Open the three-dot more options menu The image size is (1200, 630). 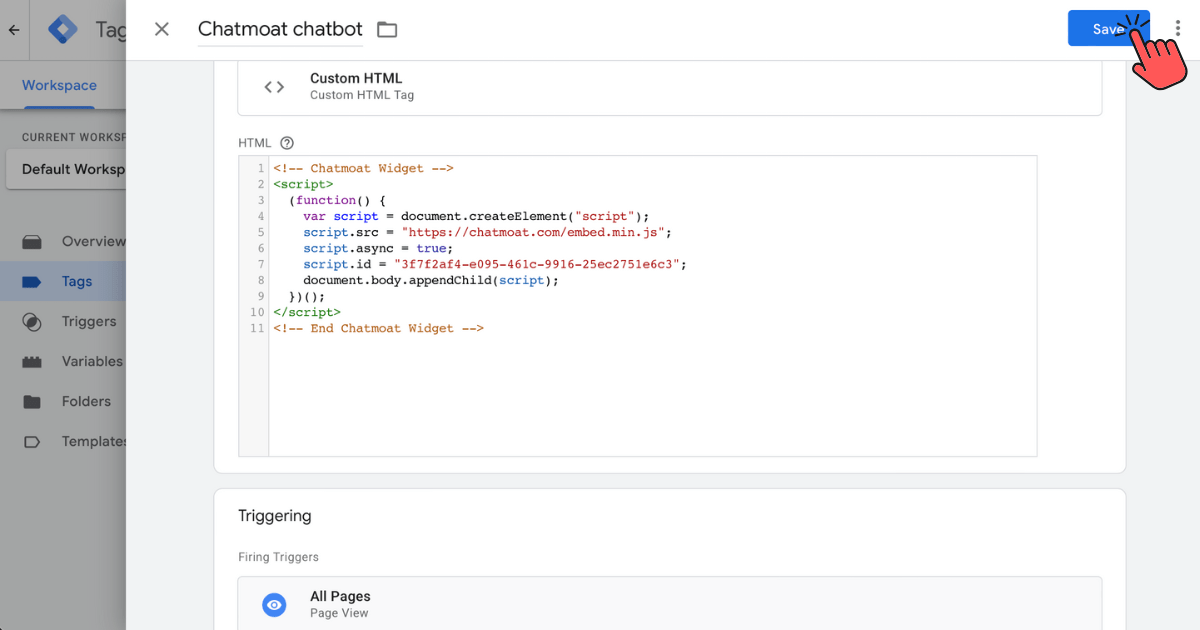pyautogui.click(x=1178, y=29)
